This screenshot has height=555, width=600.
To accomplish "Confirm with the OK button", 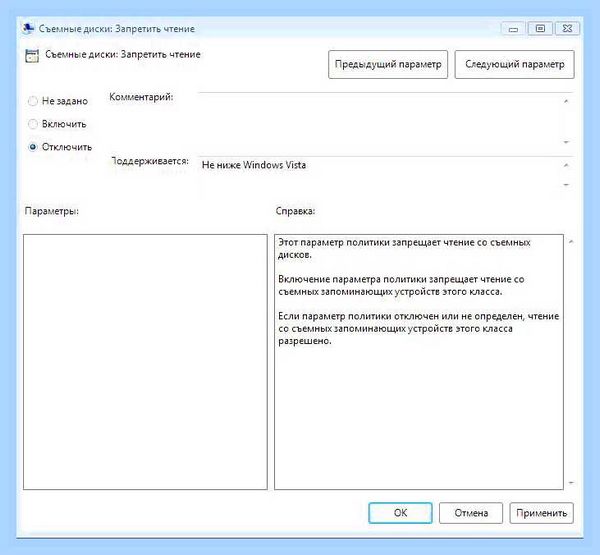I will (x=400, y=513).
